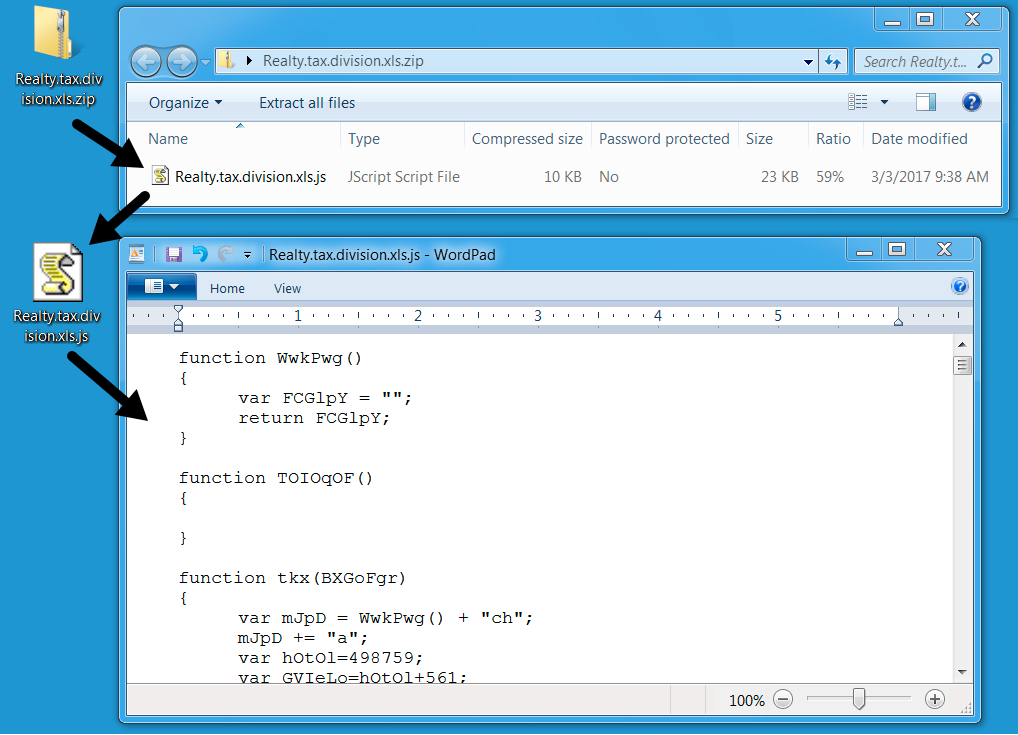Click the line 'function TOIOqOF()' in document

coord(276,479)
